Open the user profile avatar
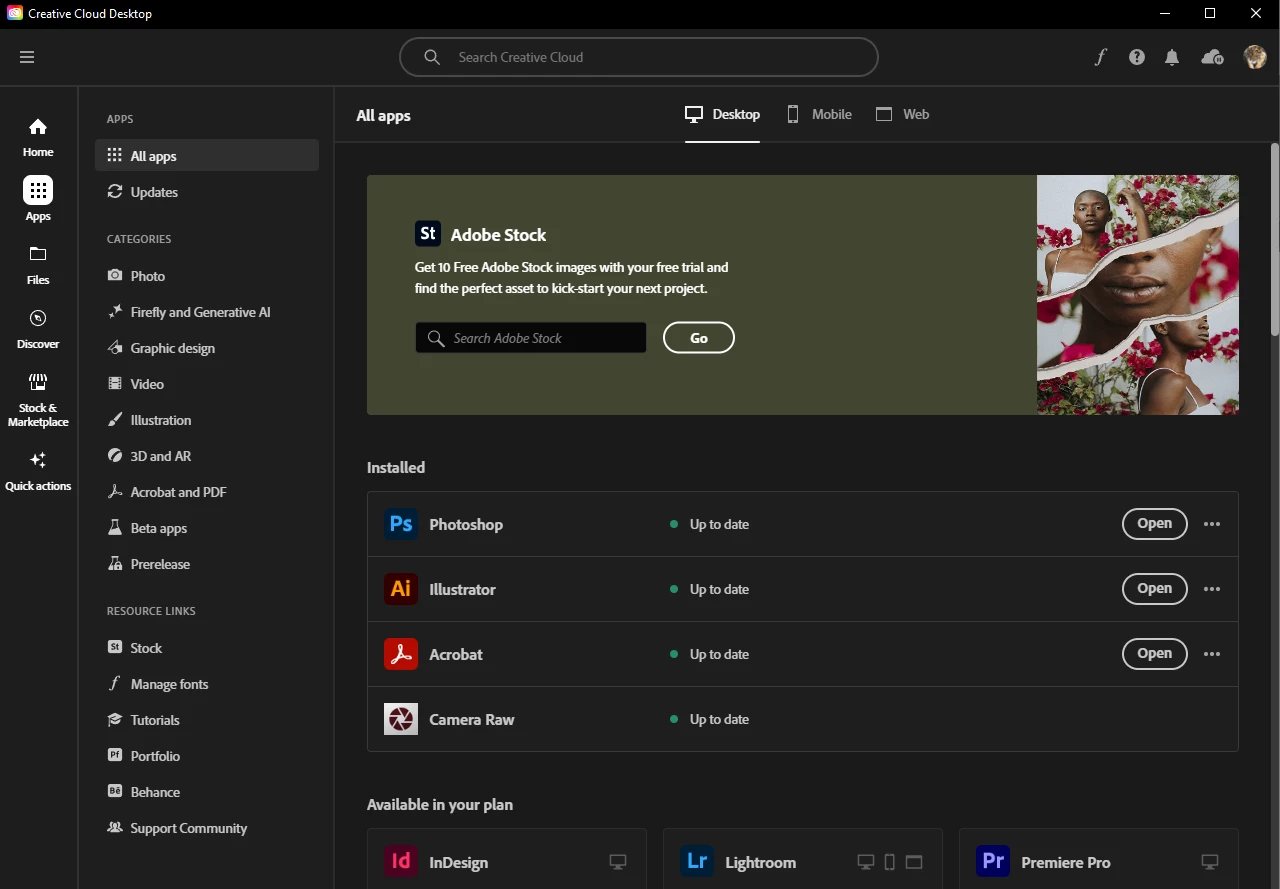 (x=1255, y=57)
